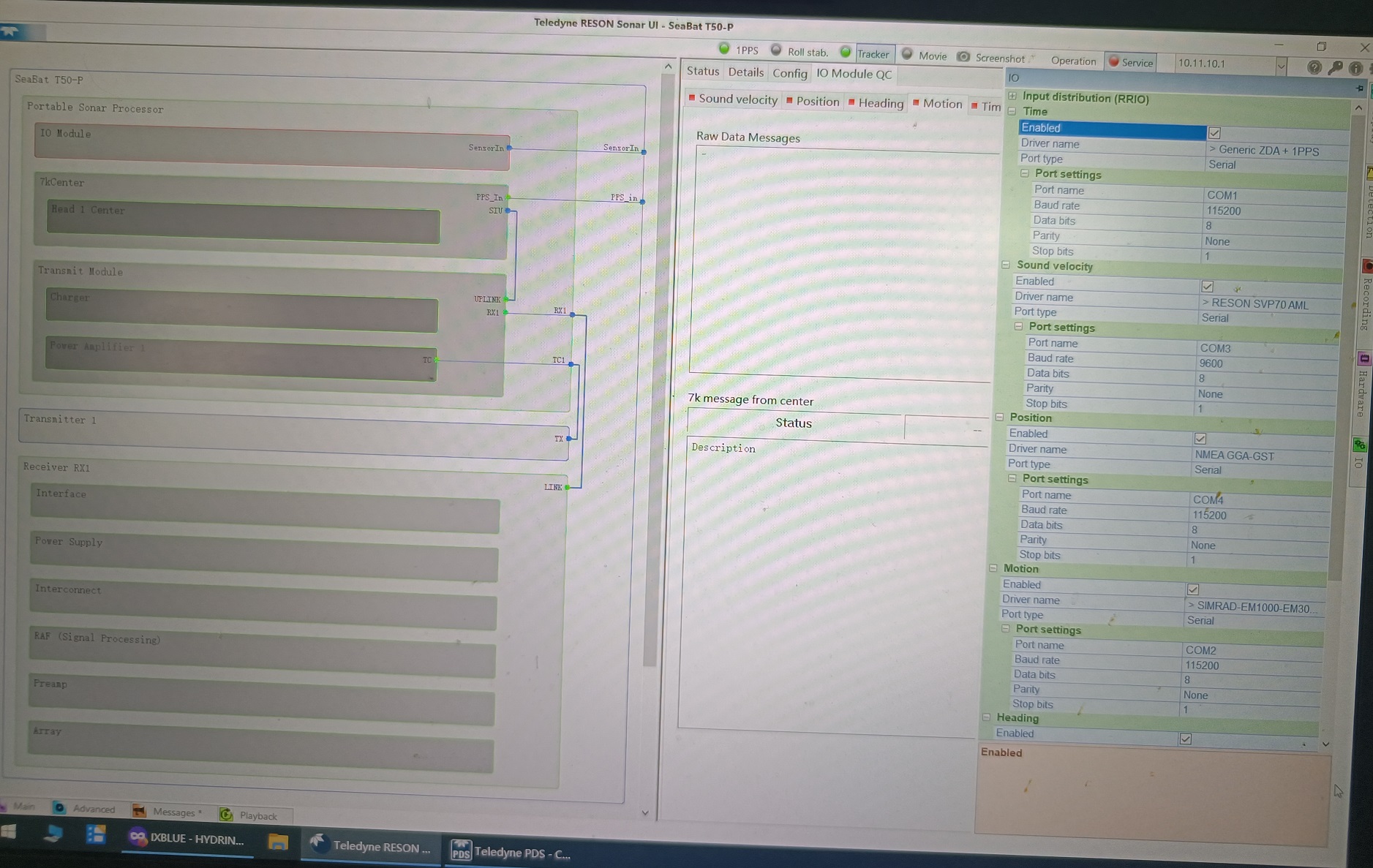
Task: Open the Playback view icon
Action: (226, 814)
